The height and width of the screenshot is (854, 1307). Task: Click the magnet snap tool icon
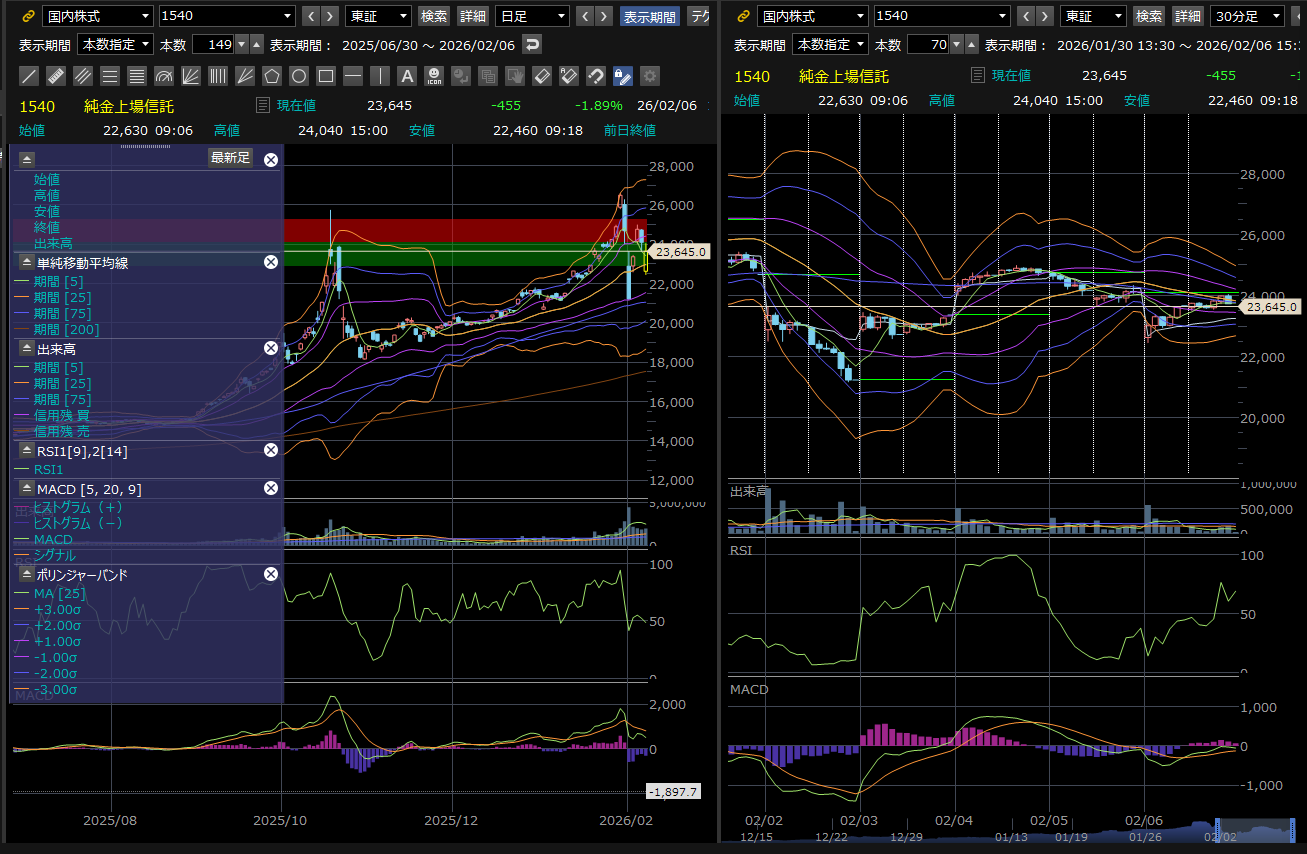[x=595, y=76]
